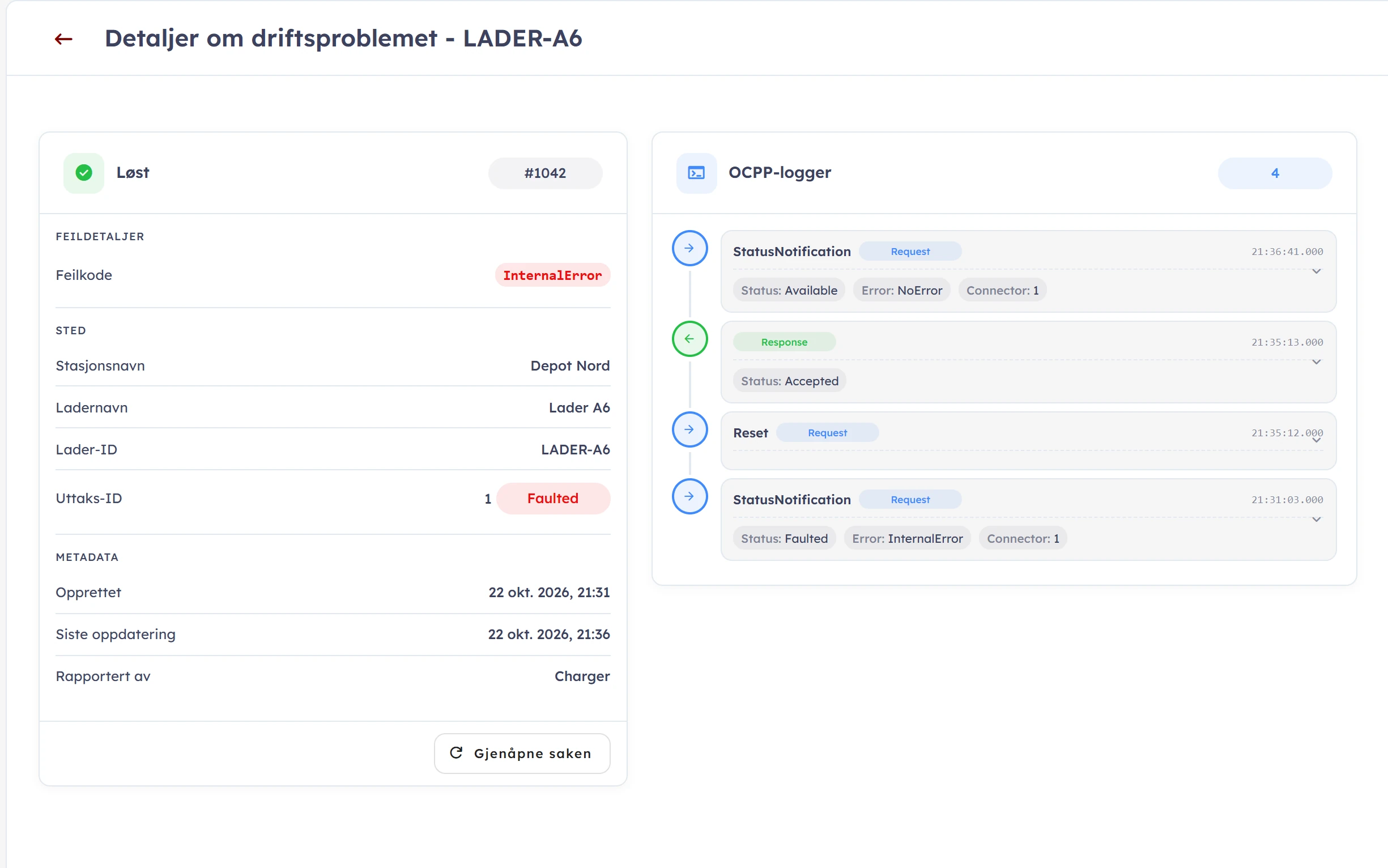Click the #1042 case number badge
Image resolution: width=1388 pixels, height=868 pixels.
point(545,173)
